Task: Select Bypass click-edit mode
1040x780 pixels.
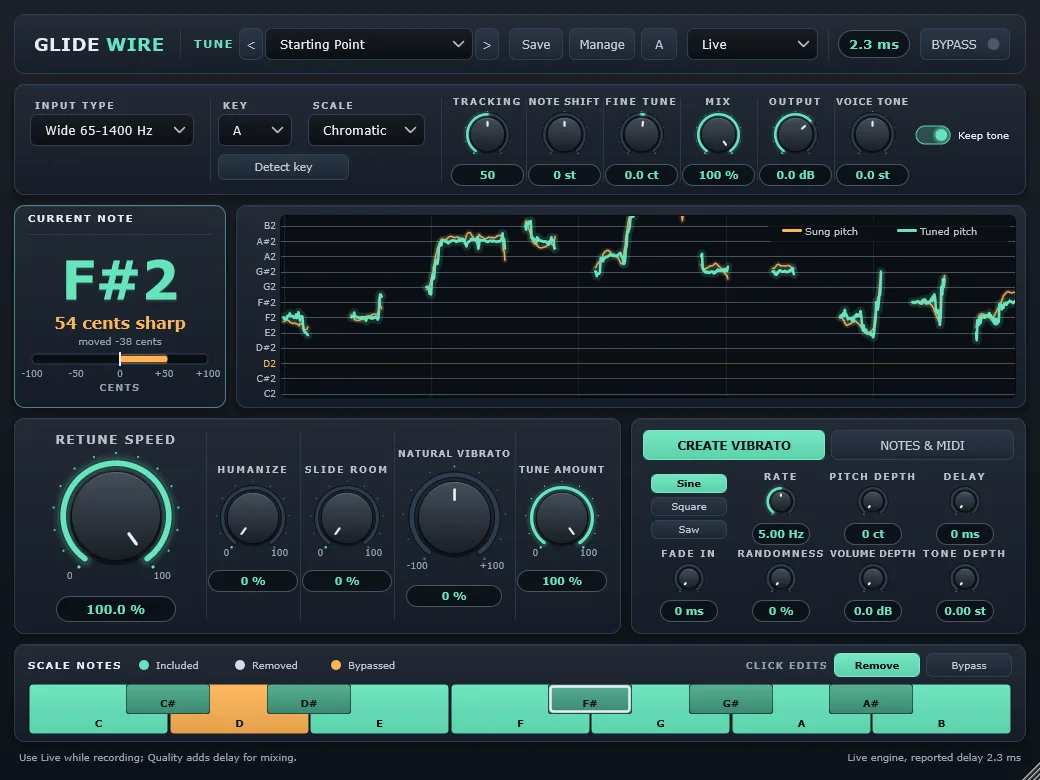Action: (968, 665)
